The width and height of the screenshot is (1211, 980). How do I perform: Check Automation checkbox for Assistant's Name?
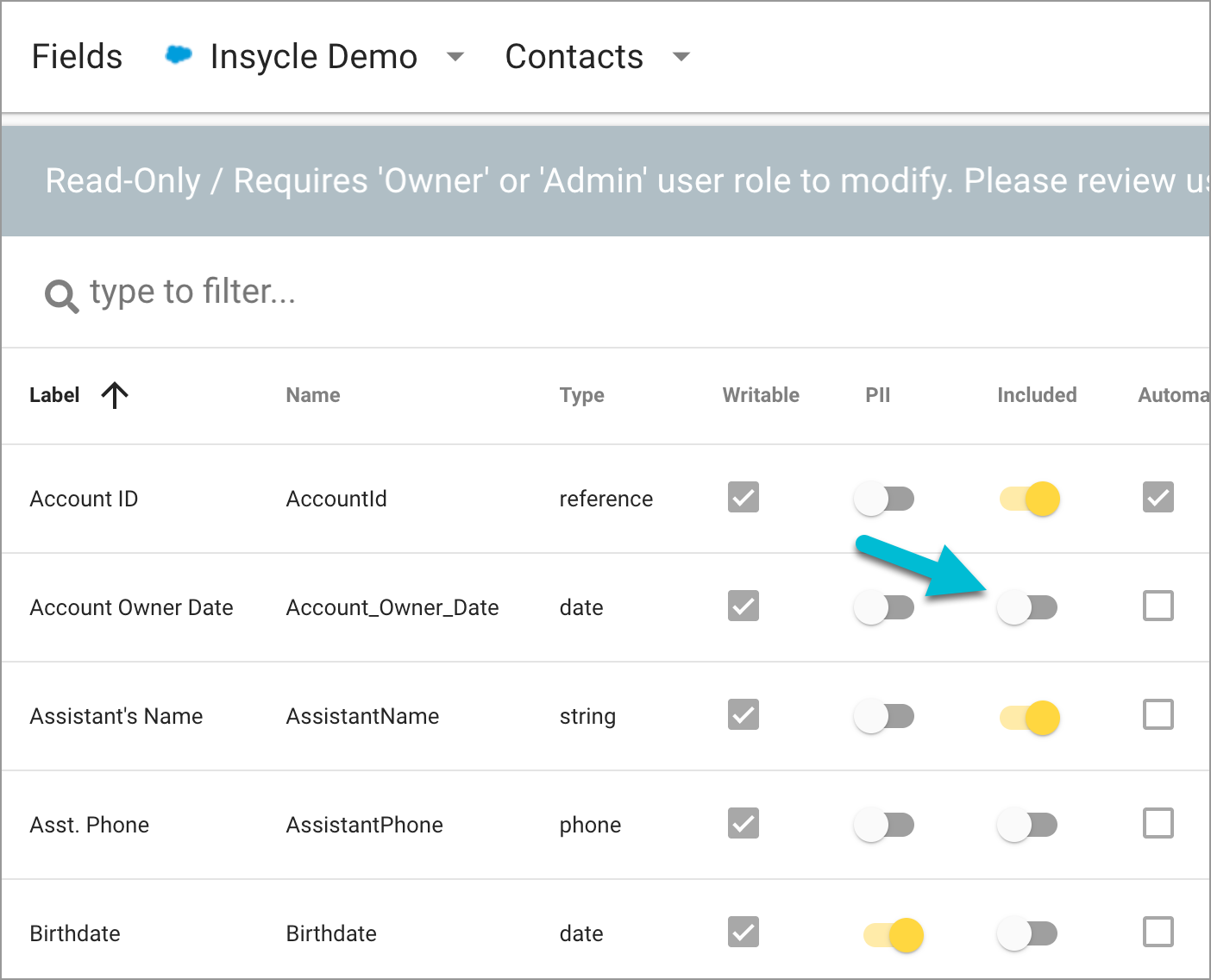tap(1158, 714)
